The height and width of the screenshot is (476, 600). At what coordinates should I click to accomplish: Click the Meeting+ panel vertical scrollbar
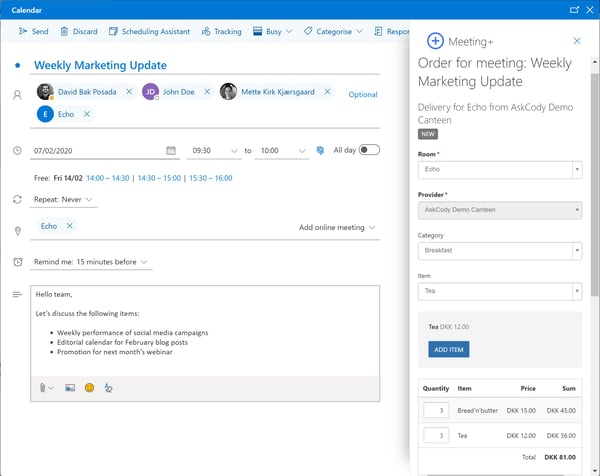coord(595,184)
